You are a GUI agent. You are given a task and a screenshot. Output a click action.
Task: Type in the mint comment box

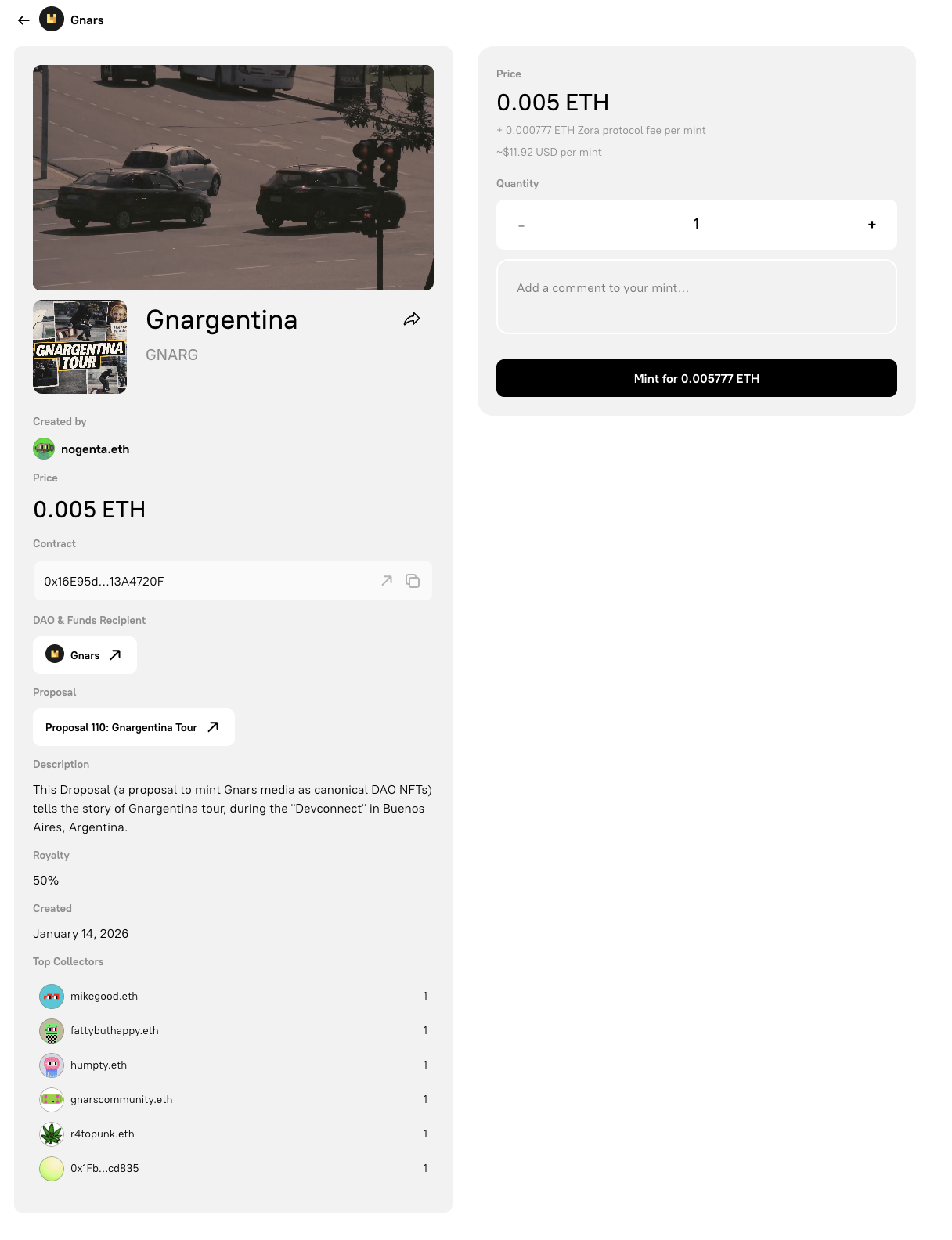(x=696, y=297)
